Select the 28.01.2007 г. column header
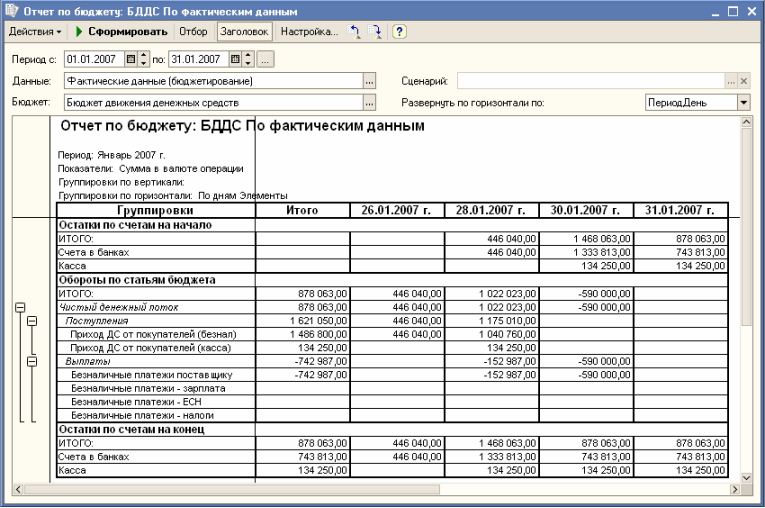 (491, 210)
